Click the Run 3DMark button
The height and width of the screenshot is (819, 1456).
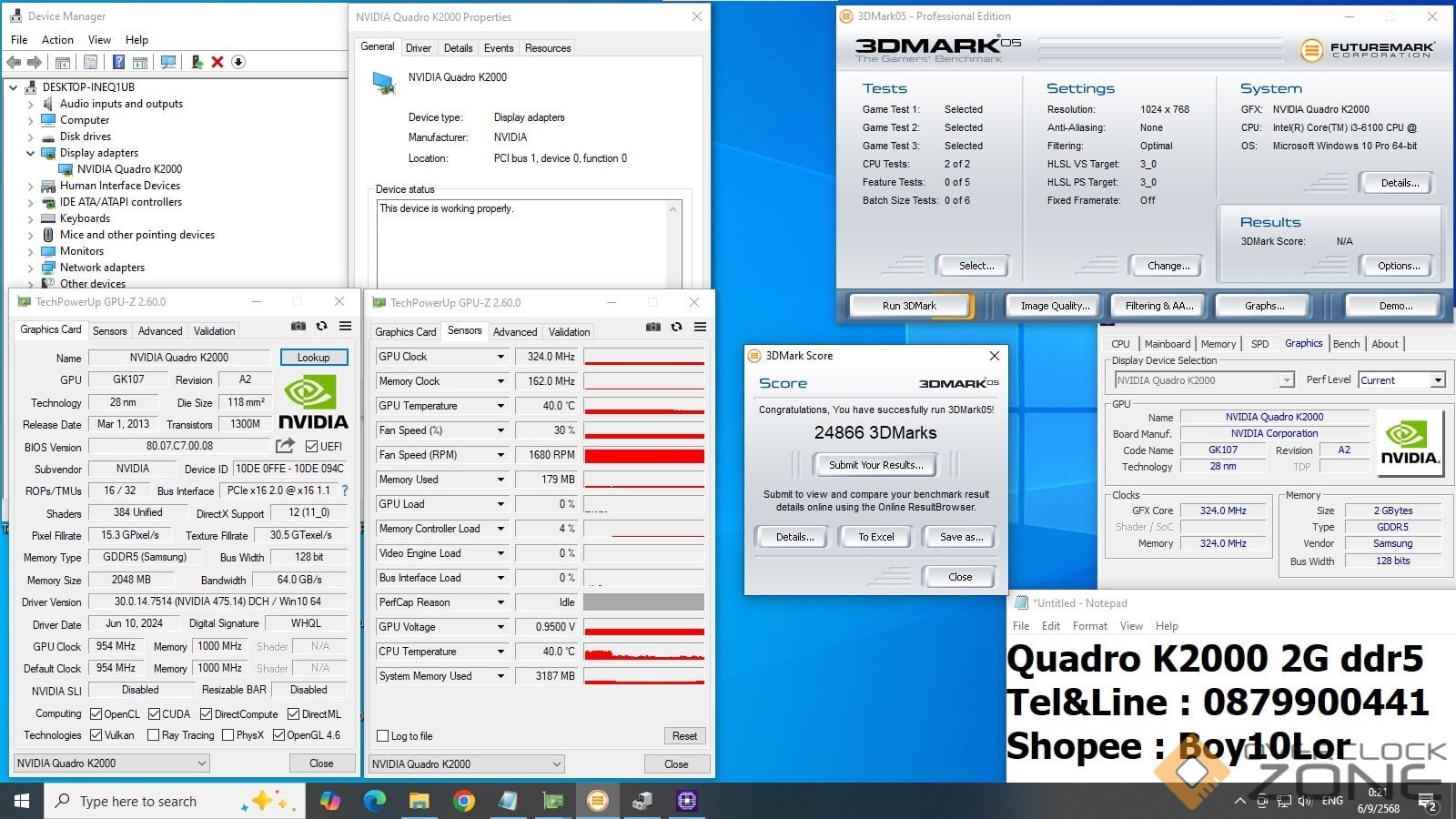pyautogui.click(x=909, y=306)
